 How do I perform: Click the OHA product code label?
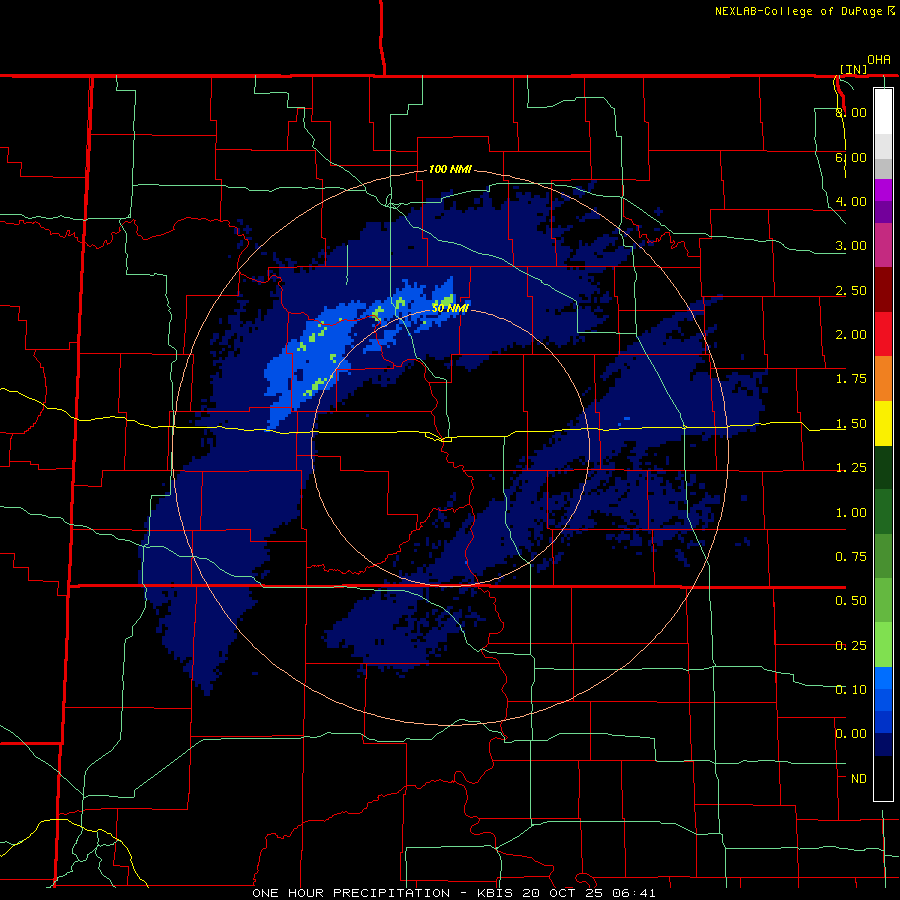[x=879, y=60]
